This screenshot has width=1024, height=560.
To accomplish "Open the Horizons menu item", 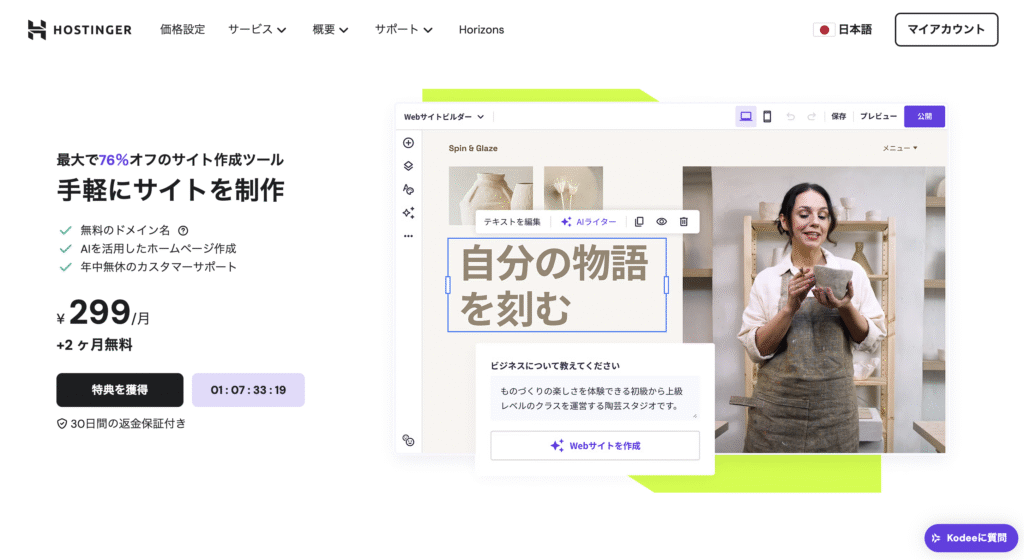I will 481,30.
